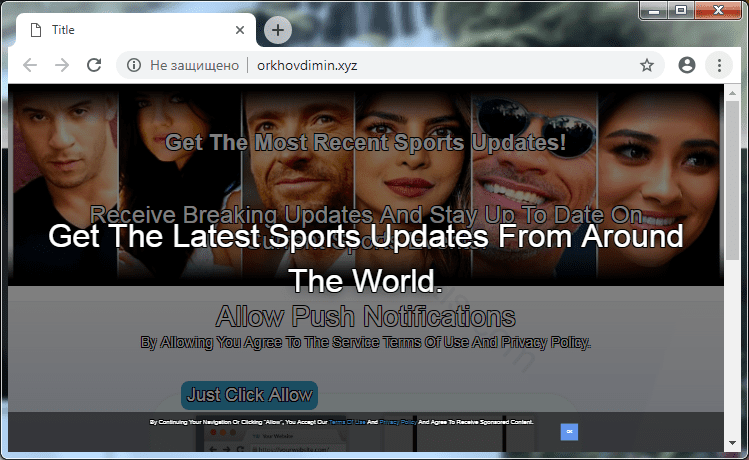Click the Allow Push Notifications heading
749x460 pixels.
365,317
